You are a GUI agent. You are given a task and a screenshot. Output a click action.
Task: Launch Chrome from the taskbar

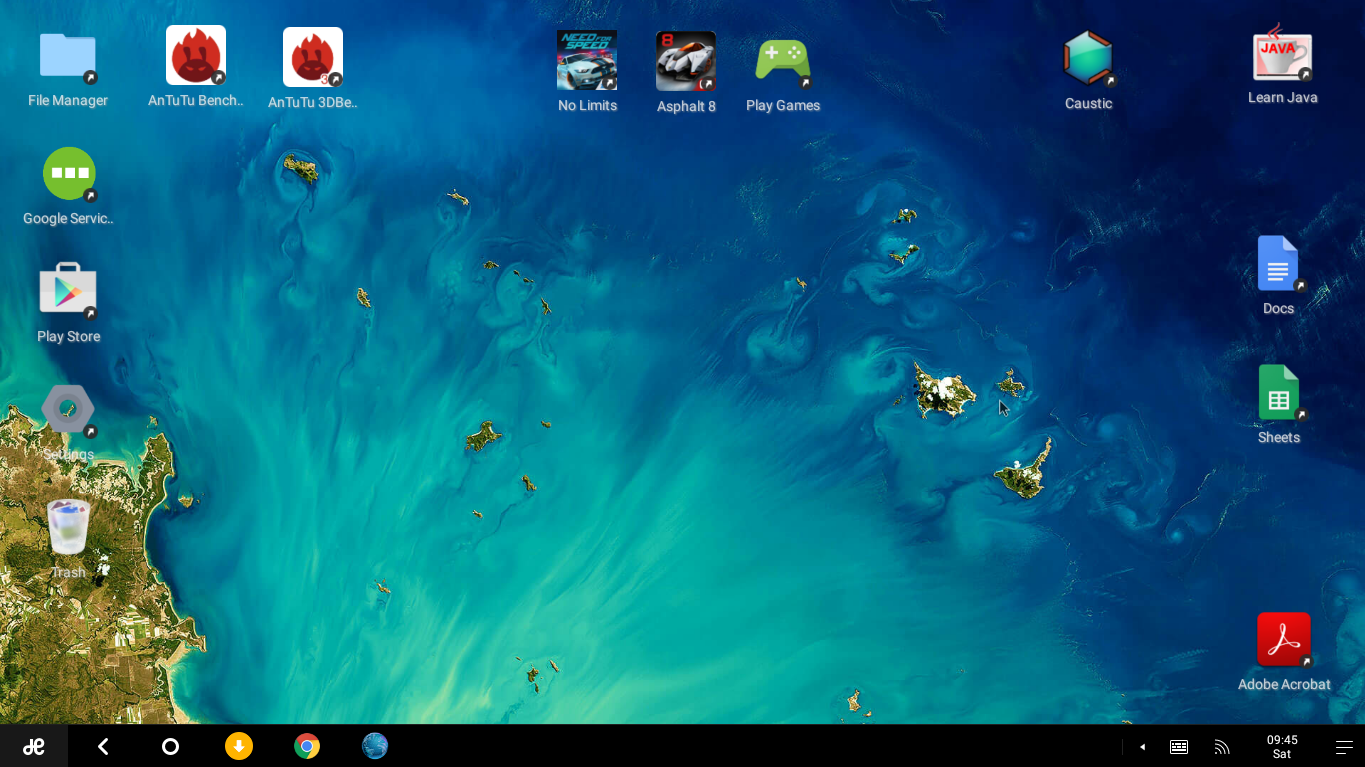(x=307, y=746)
